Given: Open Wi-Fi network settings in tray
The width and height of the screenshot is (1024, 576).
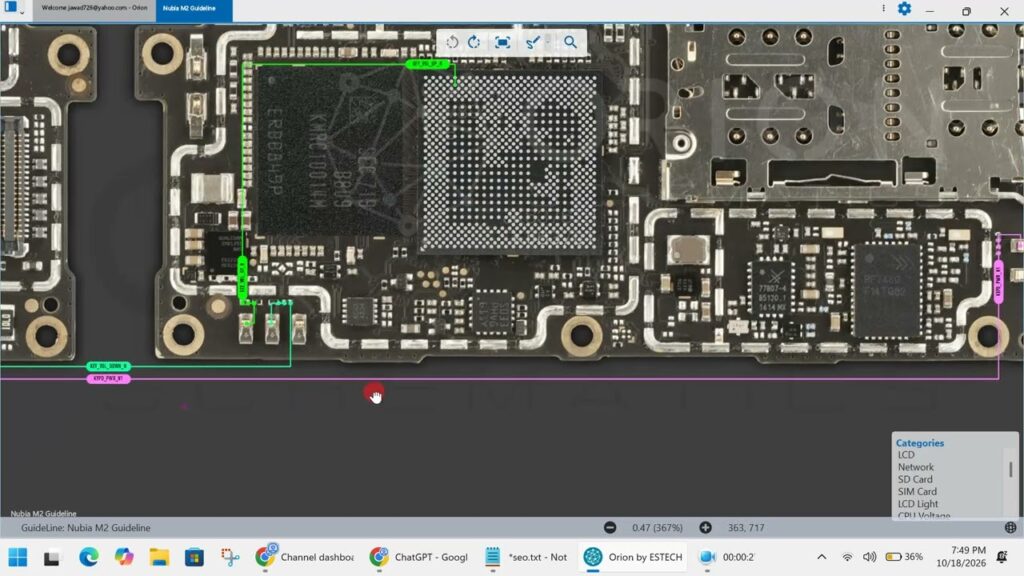Looking at the screenshot, I should [847, 557].
